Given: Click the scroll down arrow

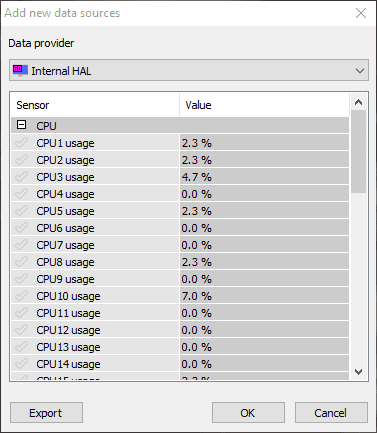Looking at the screenshot, I should click(358, 371).
